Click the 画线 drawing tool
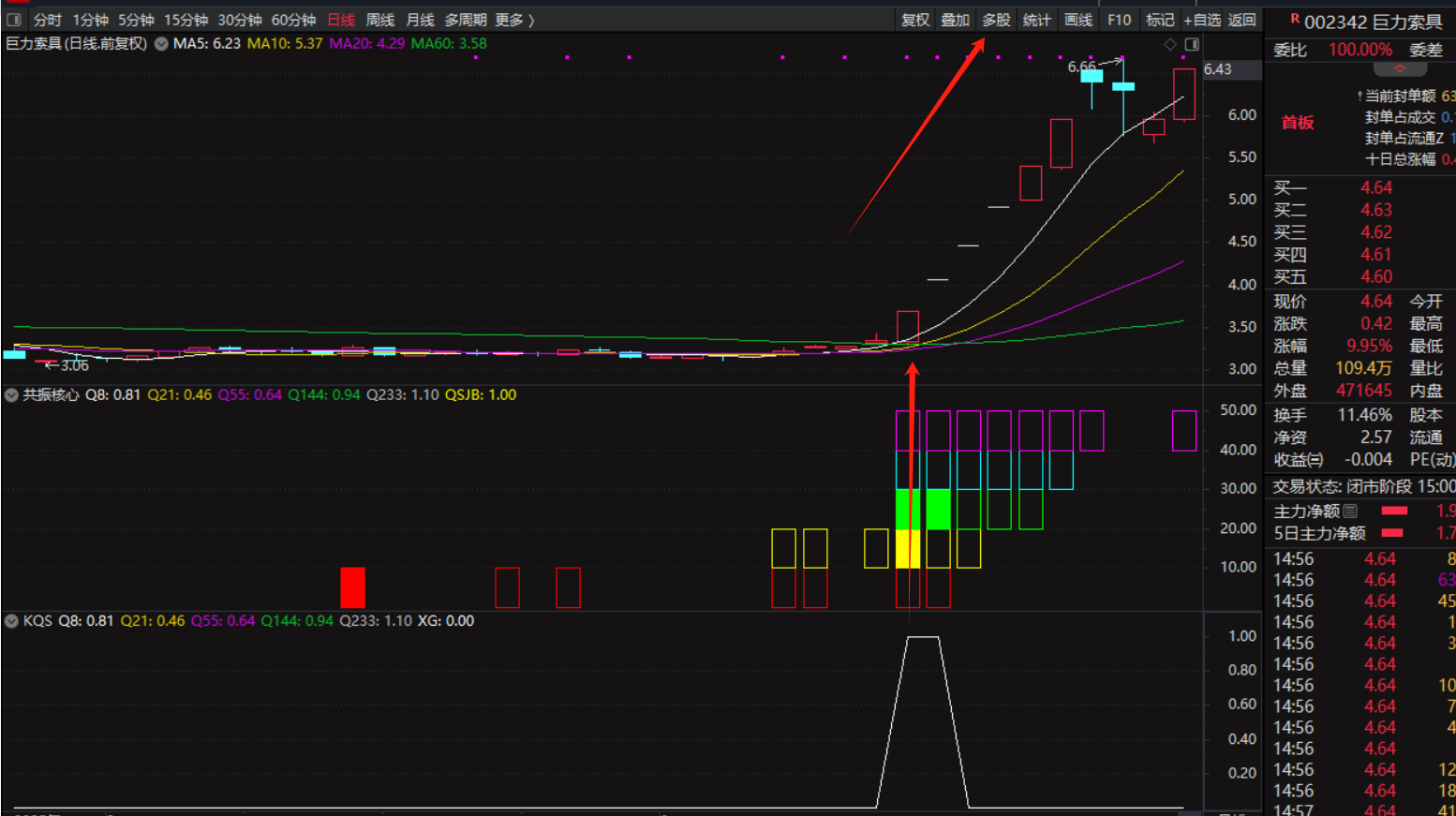Image resolution: width=1456 pixels, height=816 pixels. coord(1077,20)
